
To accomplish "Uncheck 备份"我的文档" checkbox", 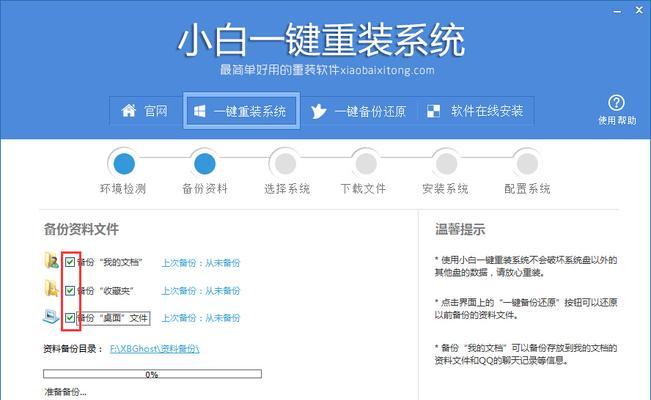I will 70,262.
